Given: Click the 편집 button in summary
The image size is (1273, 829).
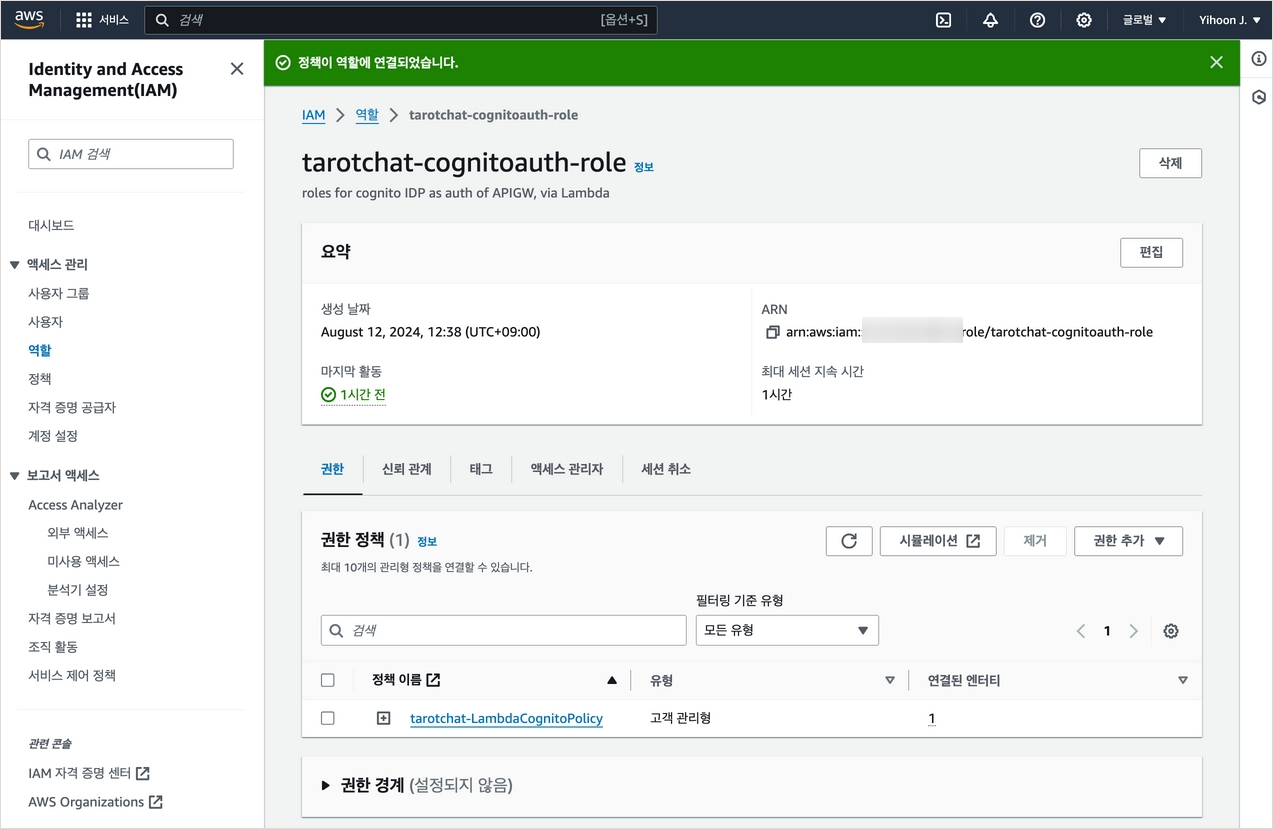Looking at the screenshot, I should pyautogui.click(x=1151, y=252).
